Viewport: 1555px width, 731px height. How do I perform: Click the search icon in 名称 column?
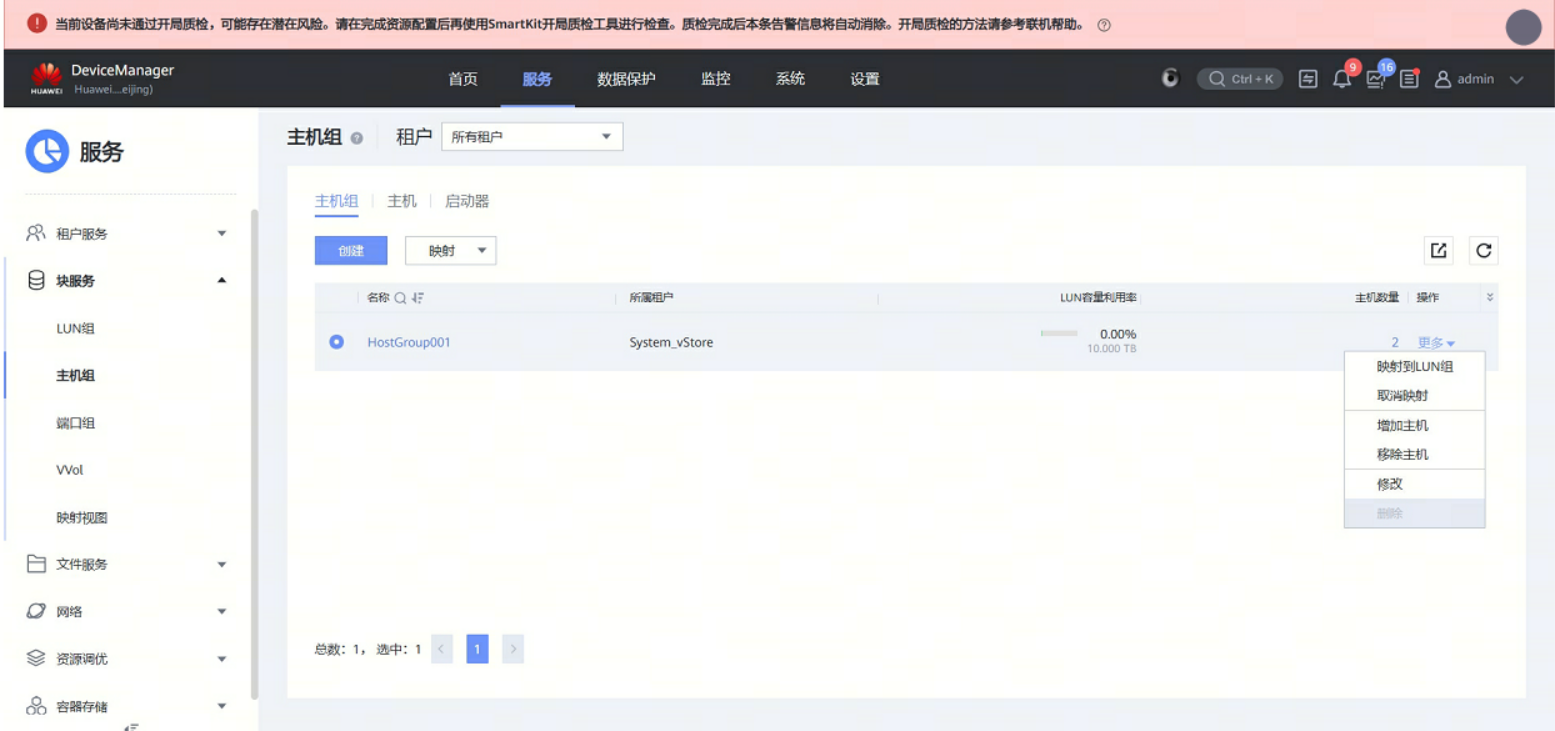[400, 298]
